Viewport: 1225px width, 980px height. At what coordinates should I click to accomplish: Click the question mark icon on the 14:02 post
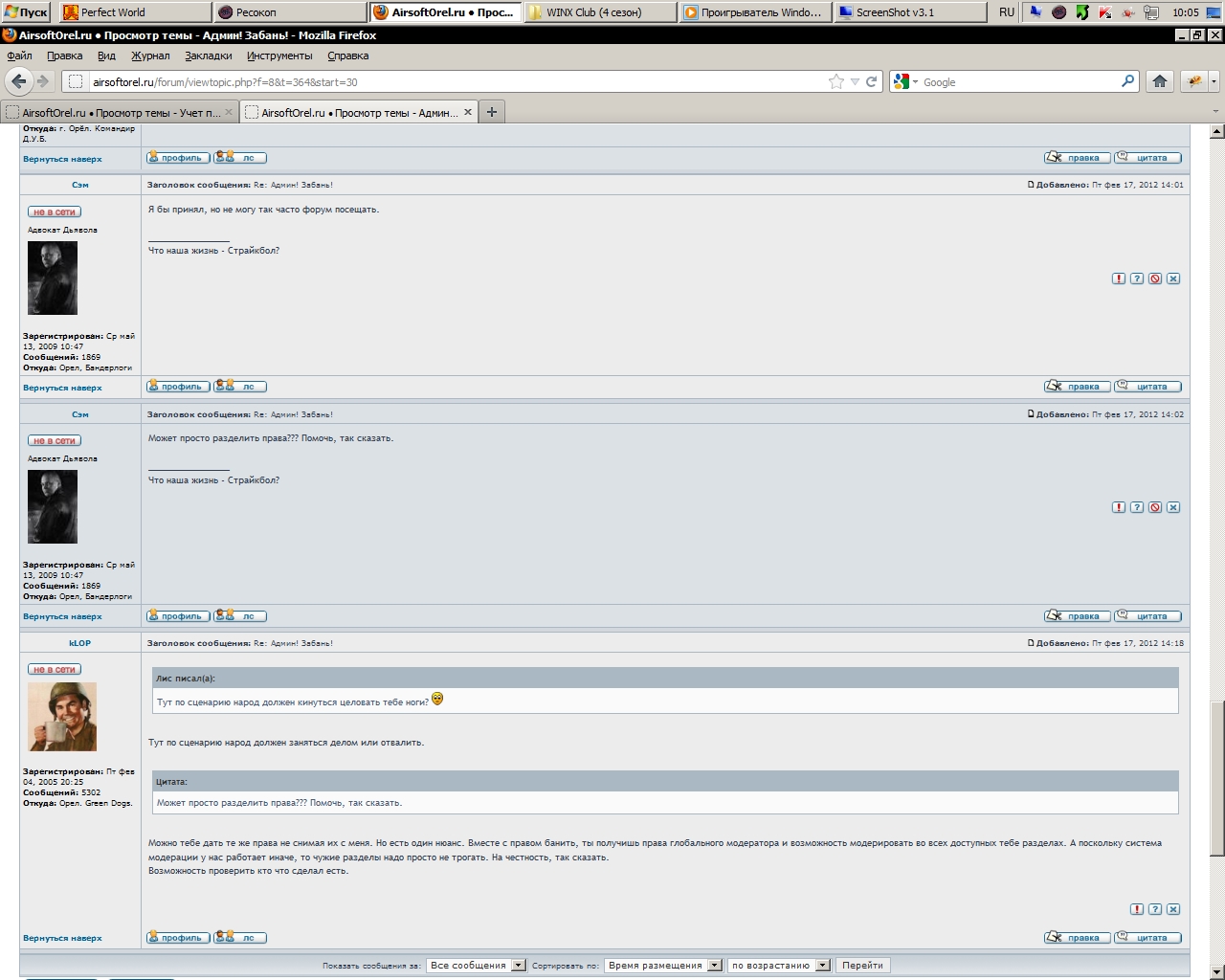[1137, 507]
